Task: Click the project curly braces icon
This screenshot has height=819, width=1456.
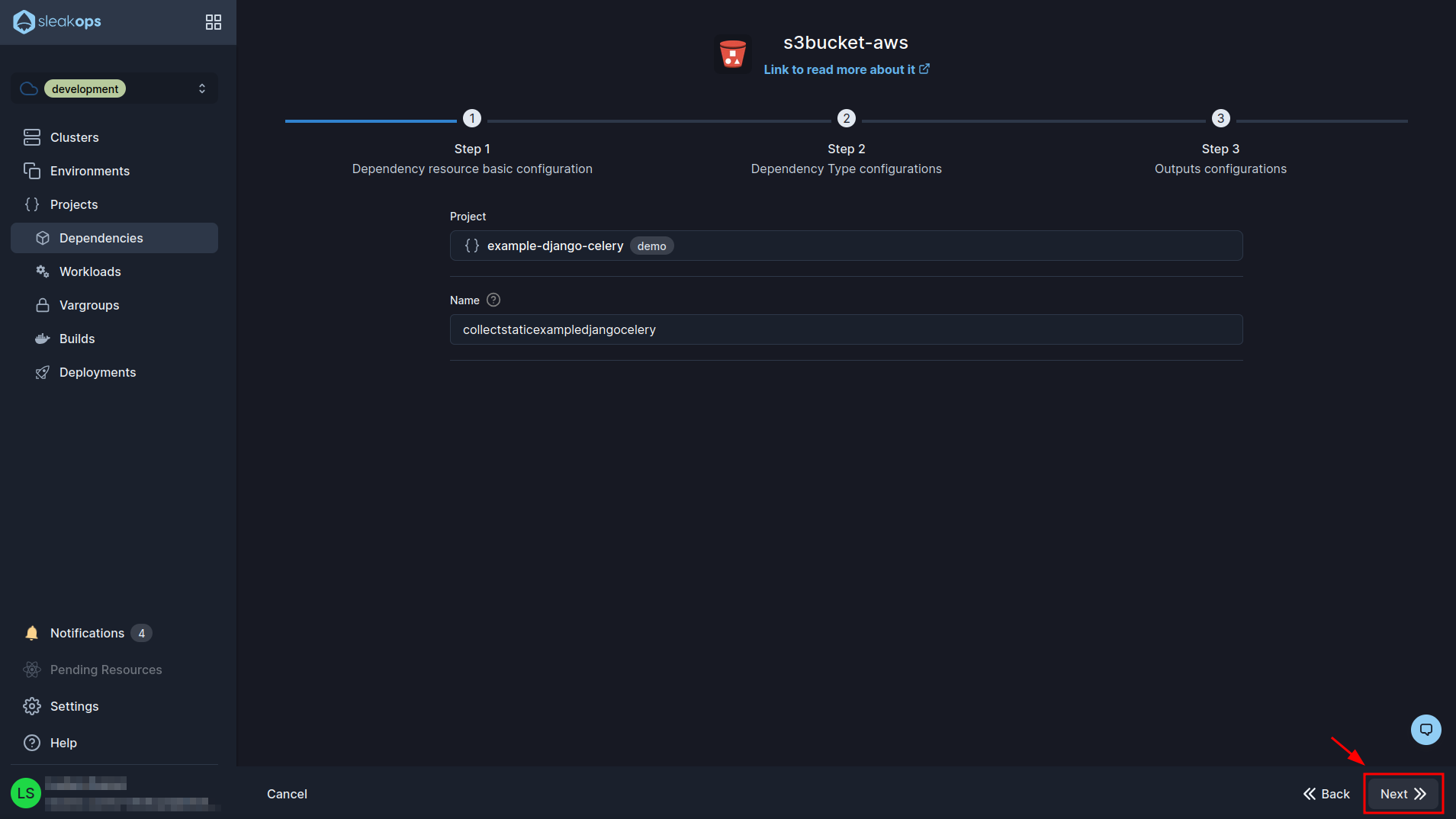Action: point(472,246)
